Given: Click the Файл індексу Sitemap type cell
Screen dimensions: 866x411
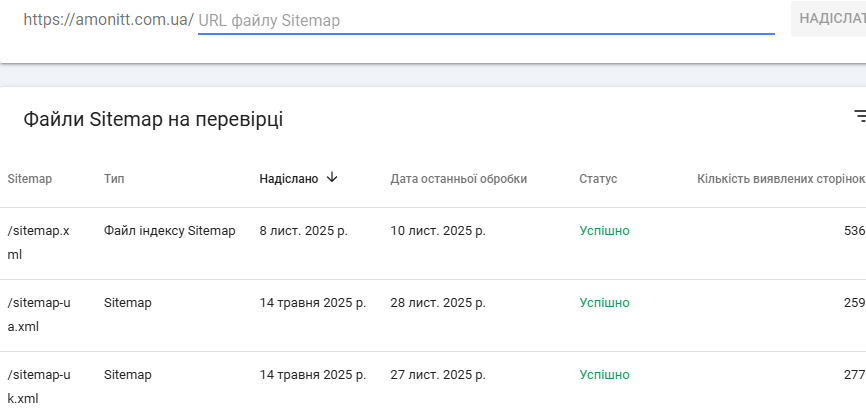Looking at the screenshot, I should [169, 231].
